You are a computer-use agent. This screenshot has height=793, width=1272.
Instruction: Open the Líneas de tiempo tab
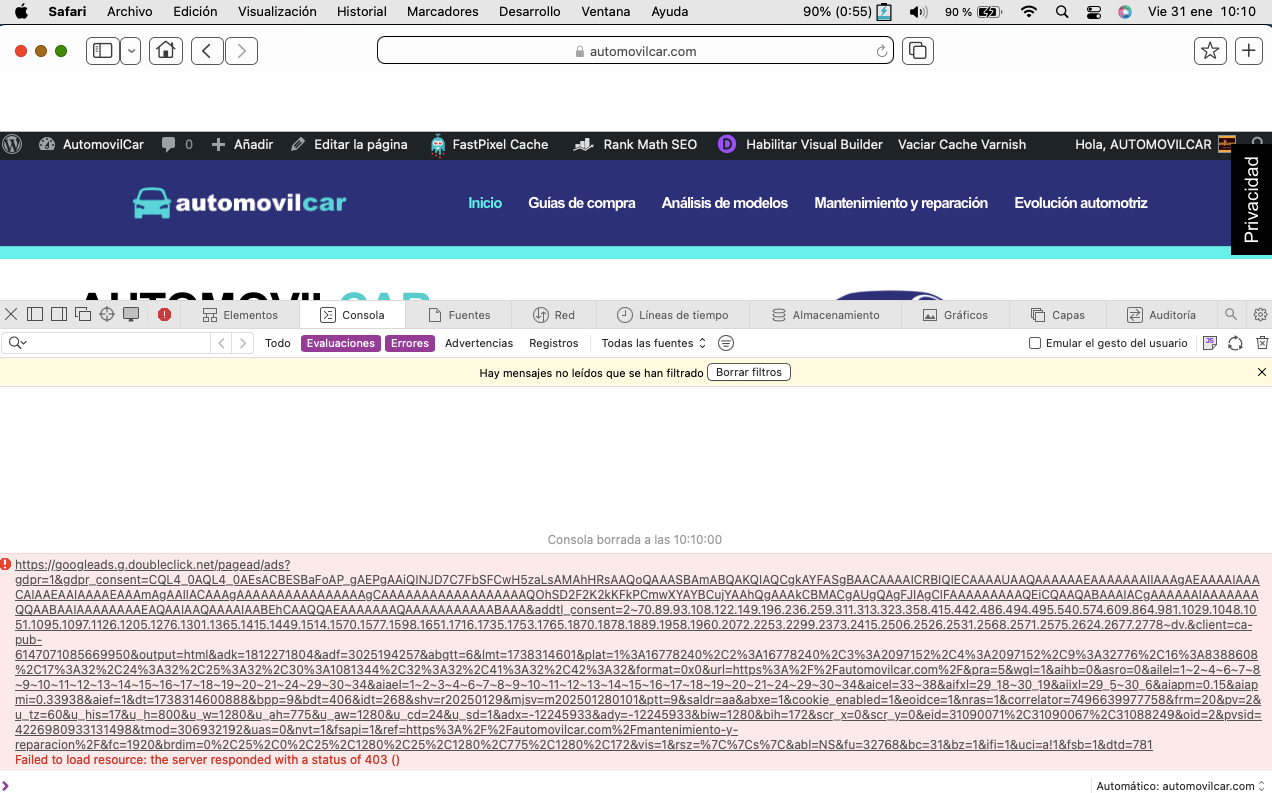click(x=672, y=314)
